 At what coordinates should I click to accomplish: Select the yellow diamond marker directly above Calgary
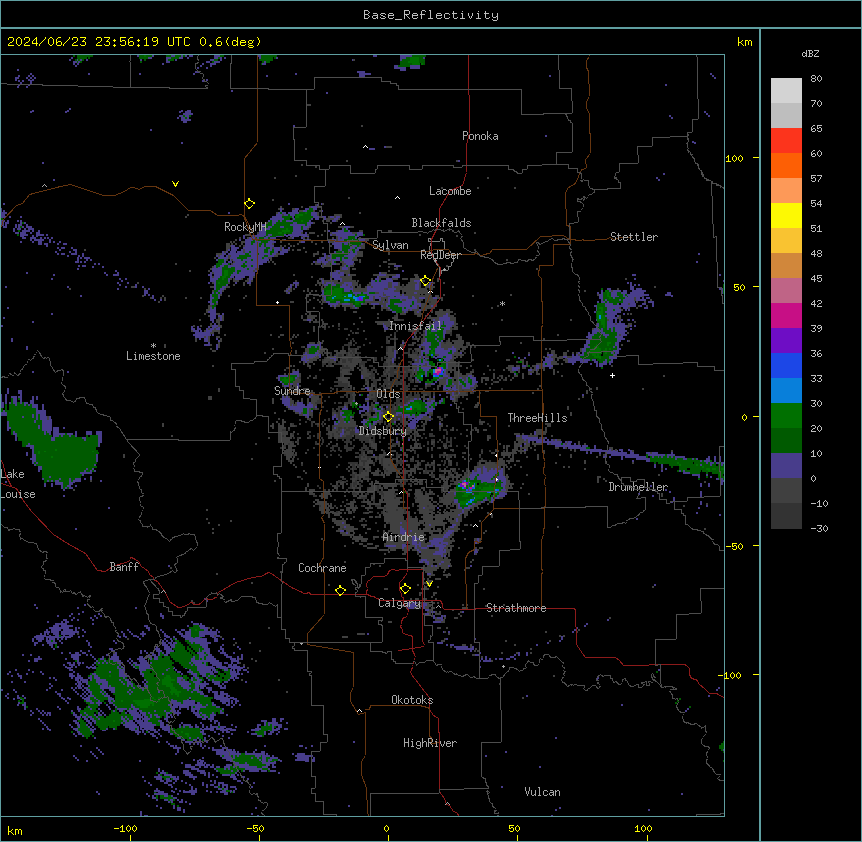pos(405,589)
